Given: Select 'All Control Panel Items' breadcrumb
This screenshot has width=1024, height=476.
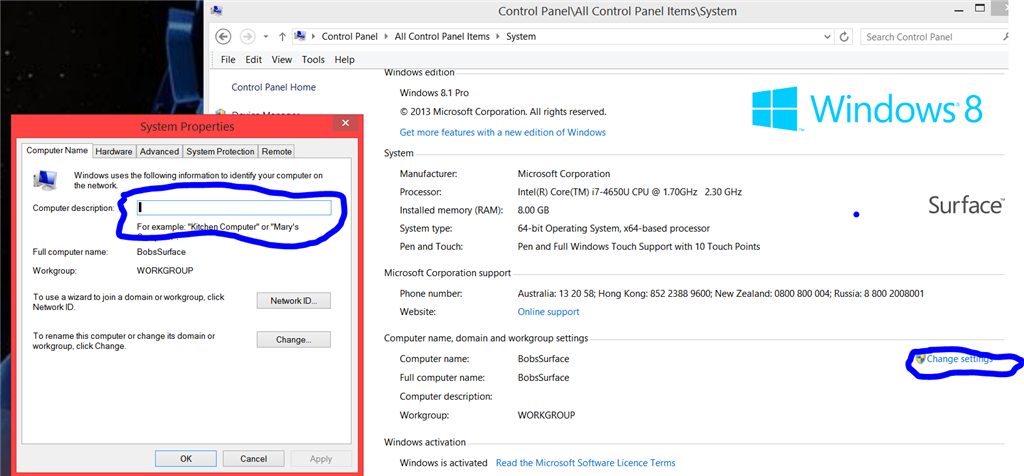Looking at the screenshot, I should [x=441, y=37].
